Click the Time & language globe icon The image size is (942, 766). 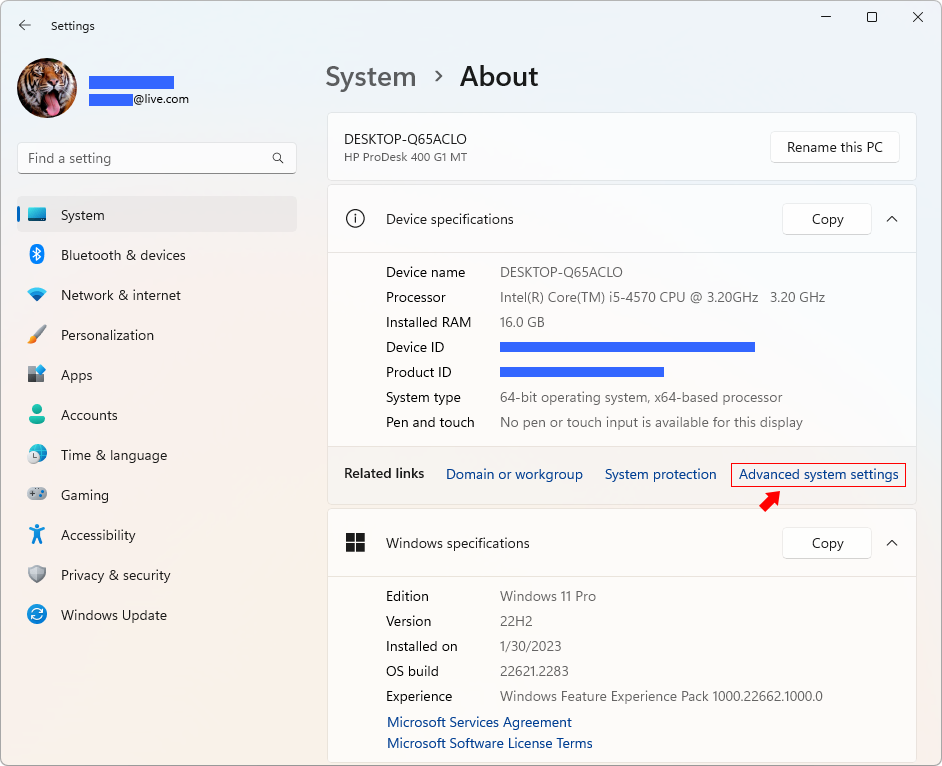[37, 455]
